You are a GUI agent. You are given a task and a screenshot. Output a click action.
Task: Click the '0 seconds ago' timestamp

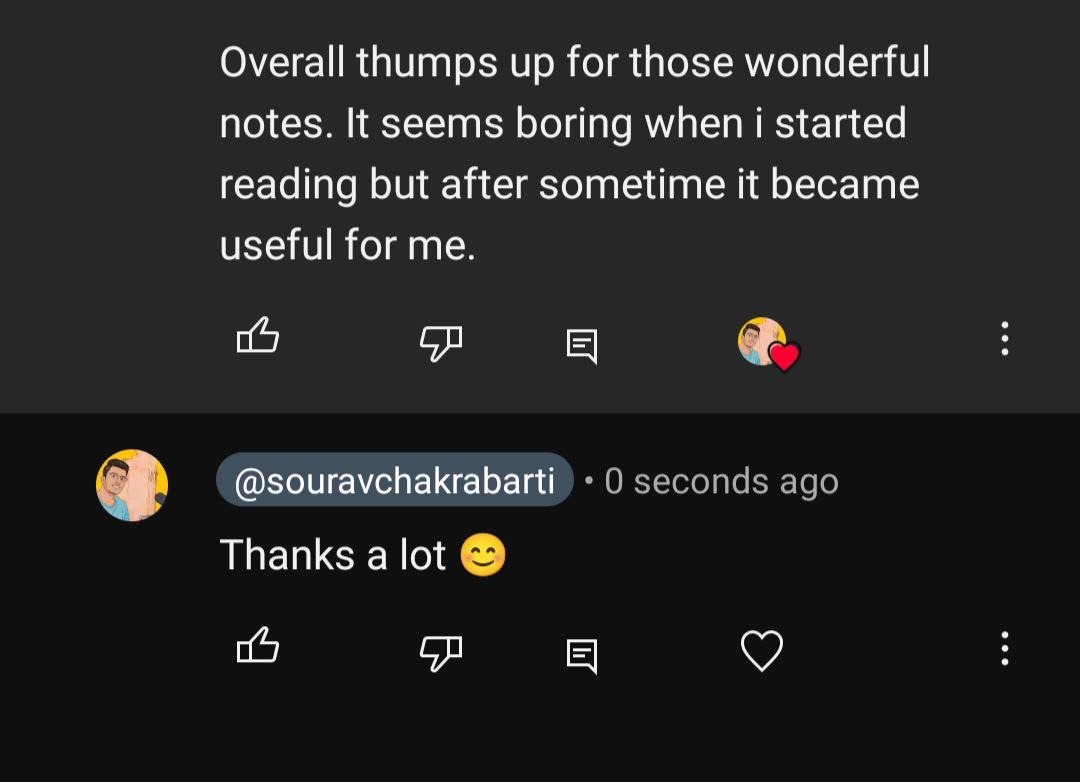[721, 482]
